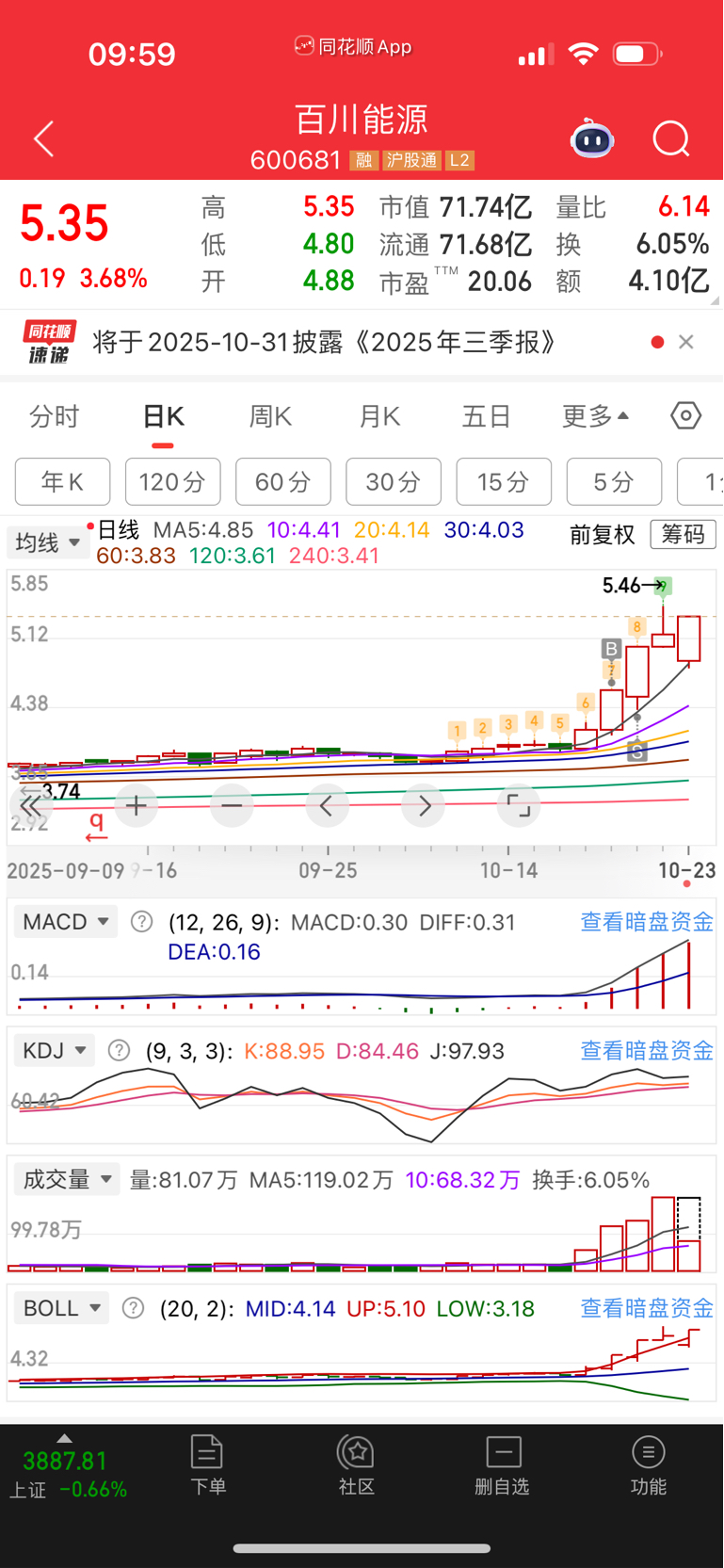This screenshot has height=1568, width=724.
Task: Open the MACD indicator dropdown
Action: coord(65,922)
